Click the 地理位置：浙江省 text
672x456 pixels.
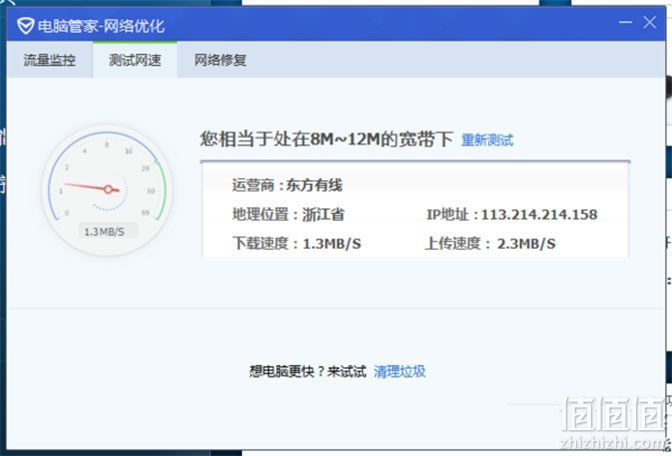tap(288, 214)
